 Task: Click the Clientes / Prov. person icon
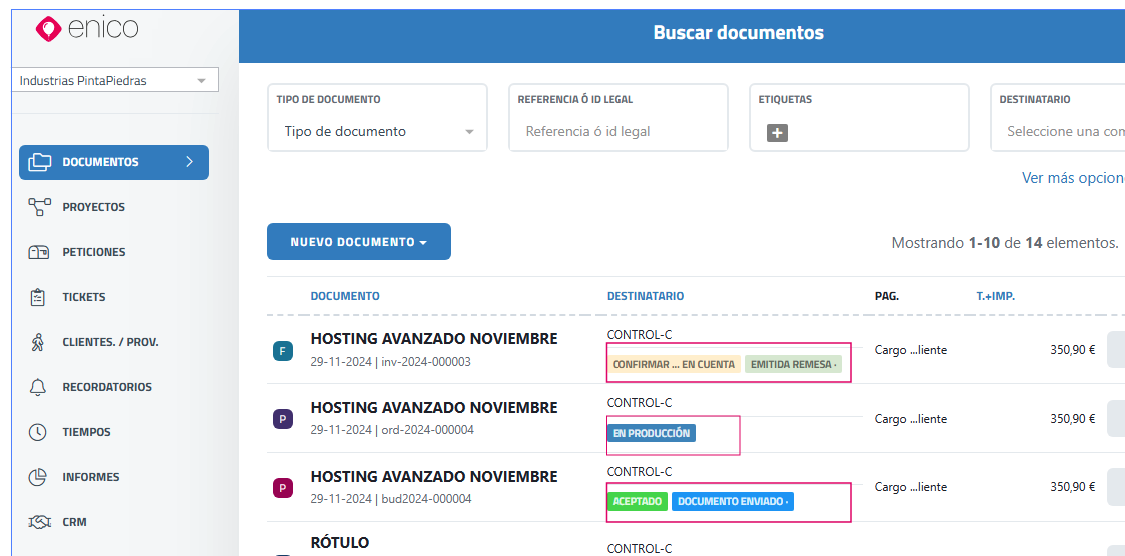pos(39,342)
